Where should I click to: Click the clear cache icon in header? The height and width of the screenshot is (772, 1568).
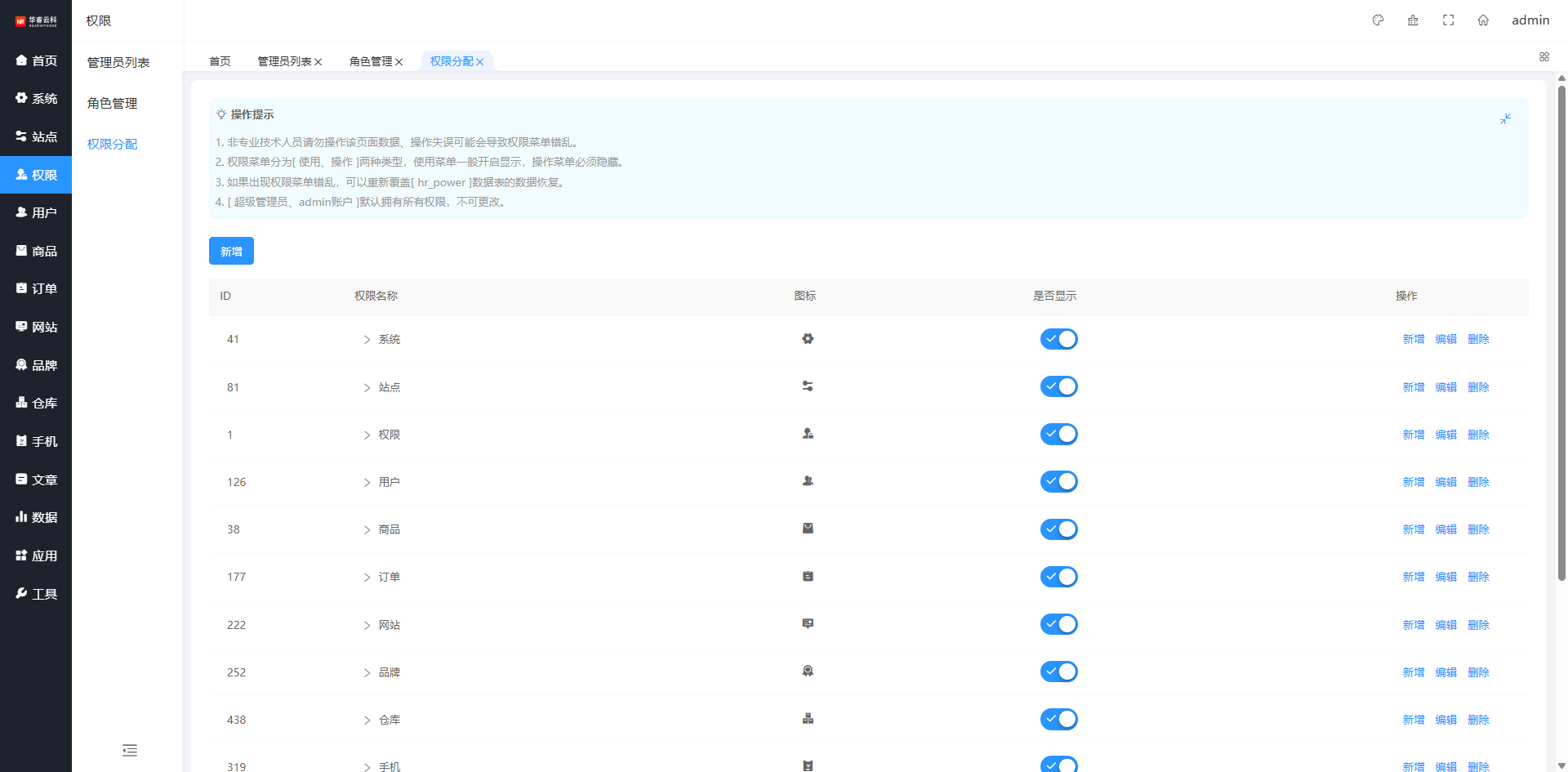pyautogui.click(x=1413, y=20)
